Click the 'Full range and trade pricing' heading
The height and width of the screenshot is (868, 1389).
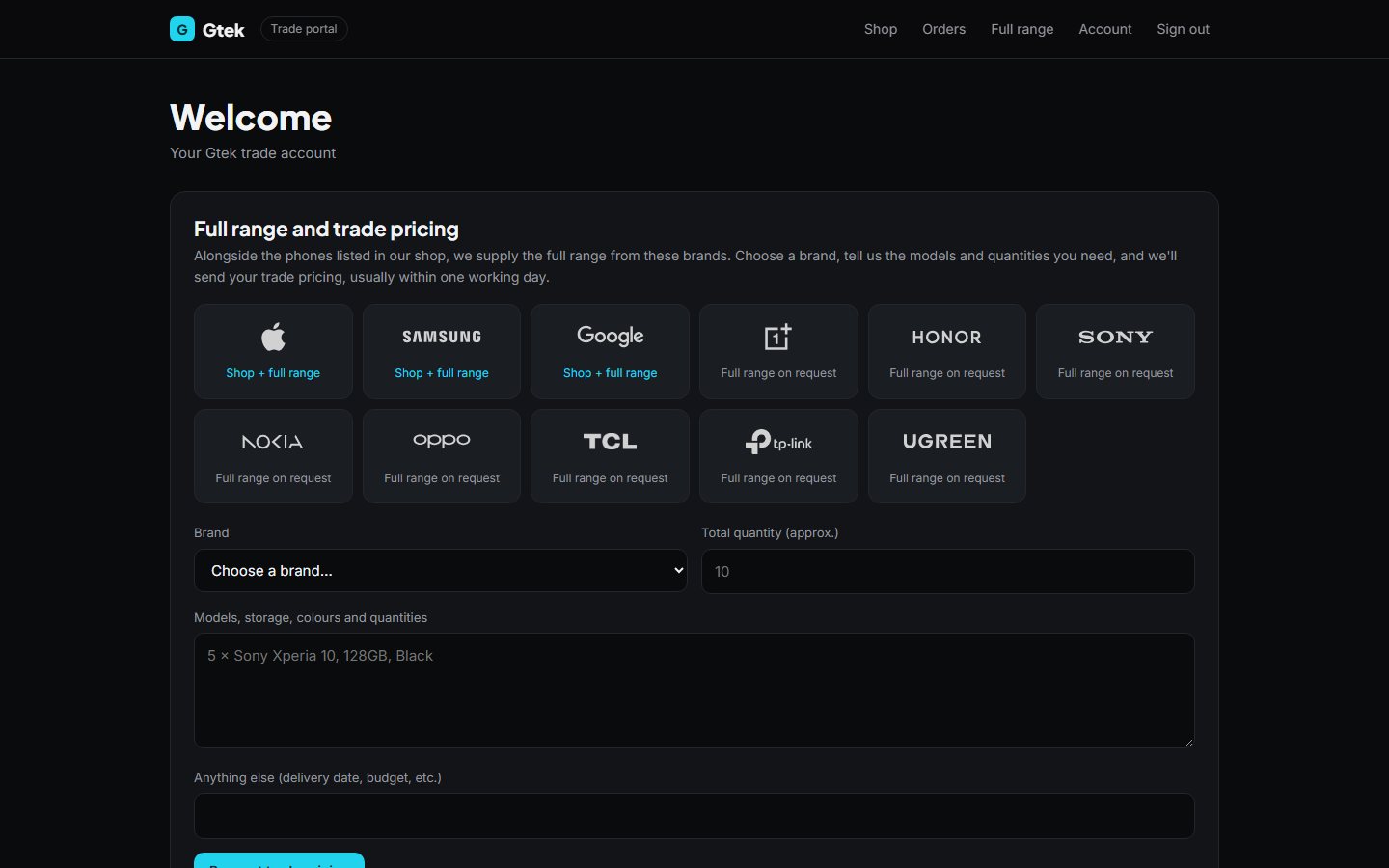pyautogui.click(x=326, y=230)
